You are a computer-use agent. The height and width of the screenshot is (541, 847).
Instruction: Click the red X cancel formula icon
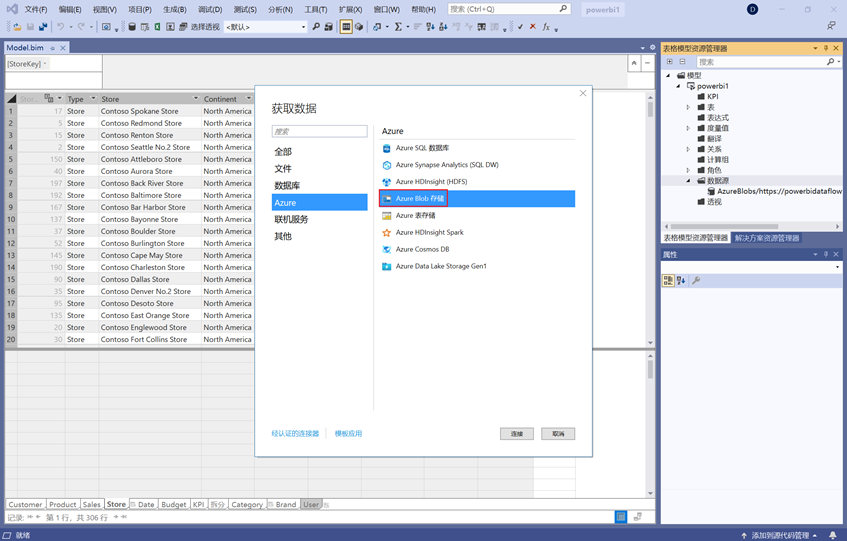point(533,26)
